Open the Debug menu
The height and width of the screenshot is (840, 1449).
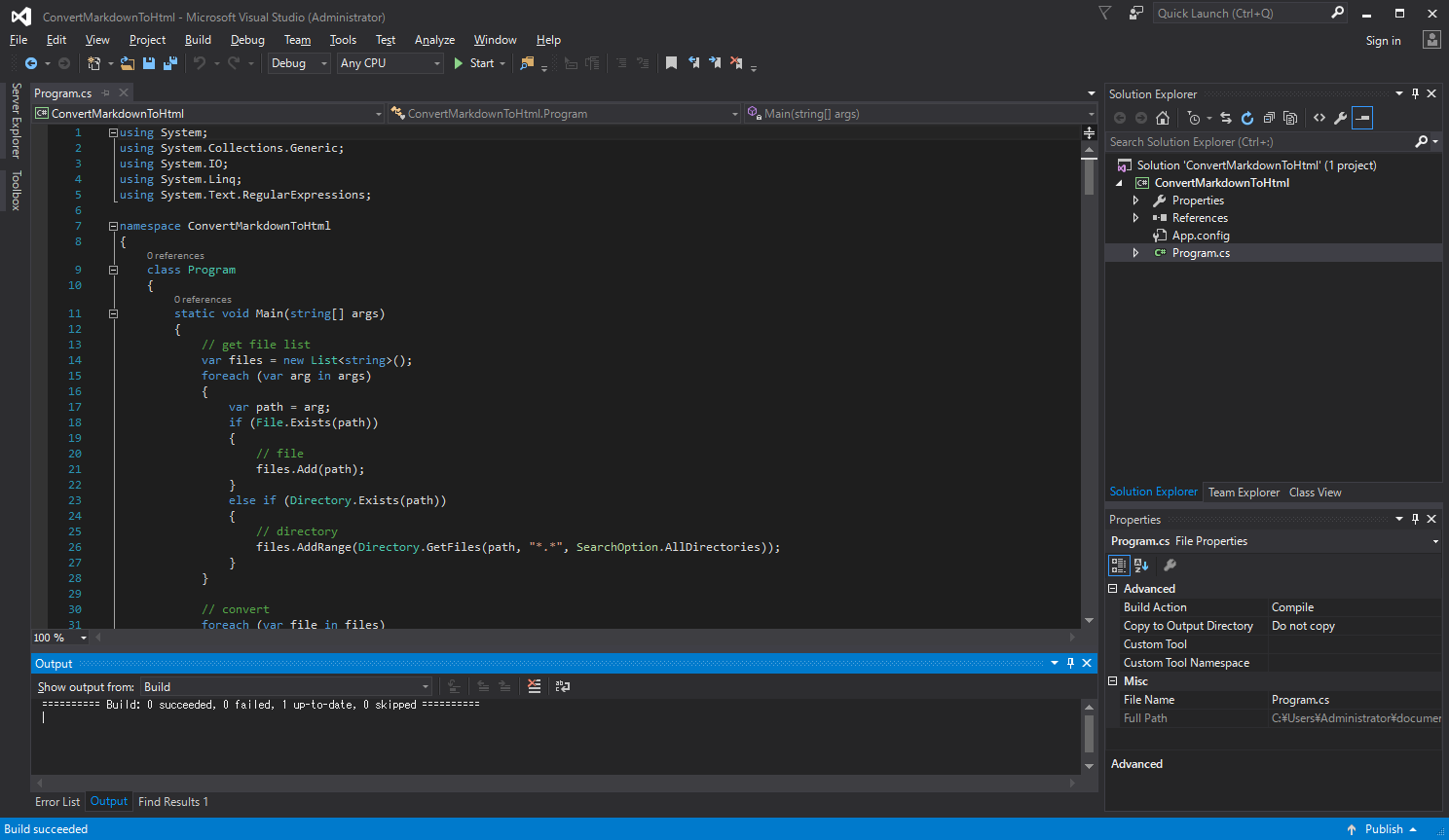(247, 40)
